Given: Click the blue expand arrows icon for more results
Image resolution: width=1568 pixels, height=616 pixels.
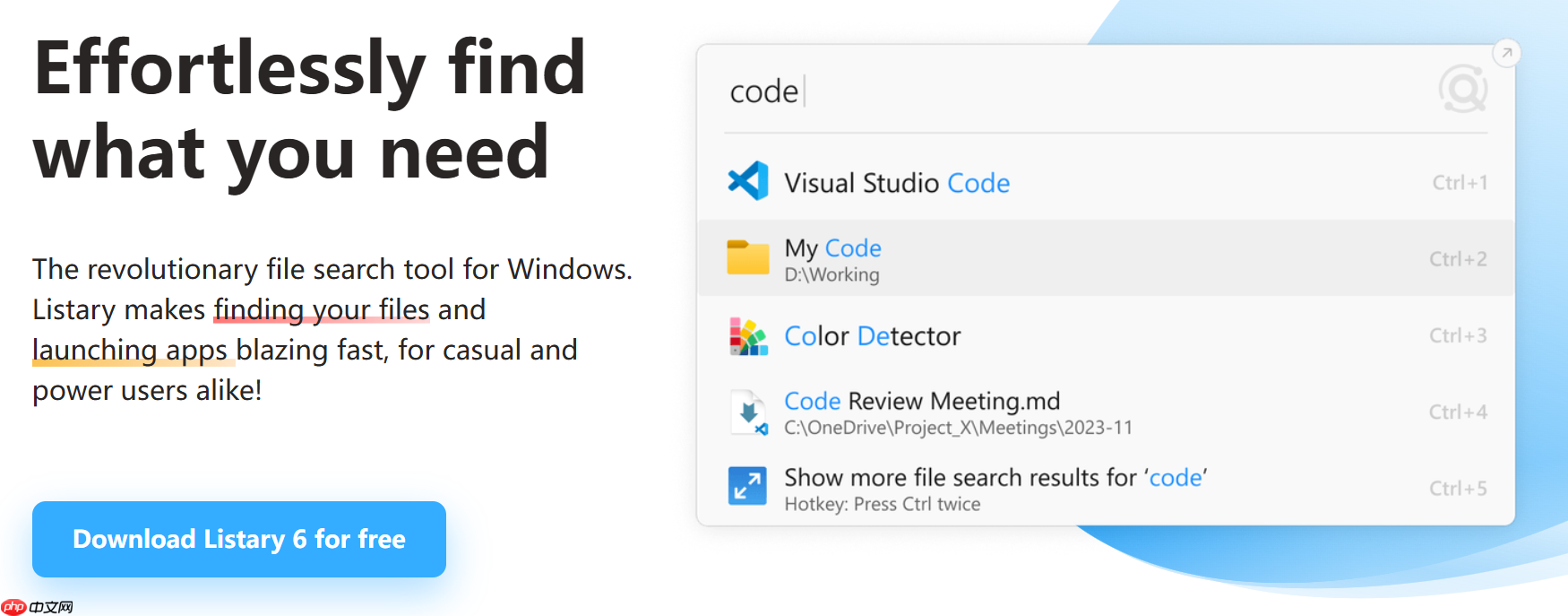Looking at the screenshot, I should (x=747, y=486).
